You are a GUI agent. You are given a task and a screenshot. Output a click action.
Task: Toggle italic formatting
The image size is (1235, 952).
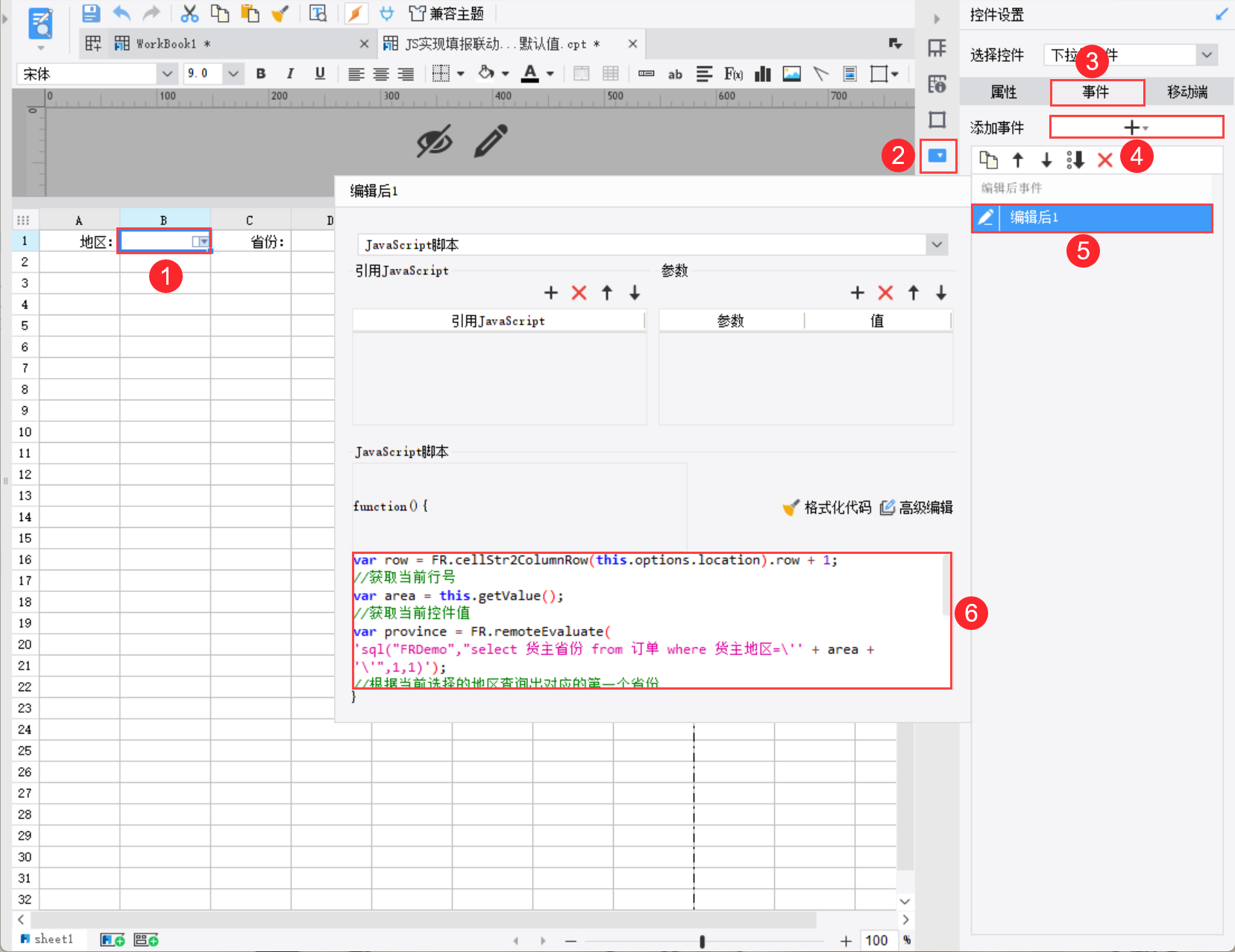(290, 74)
